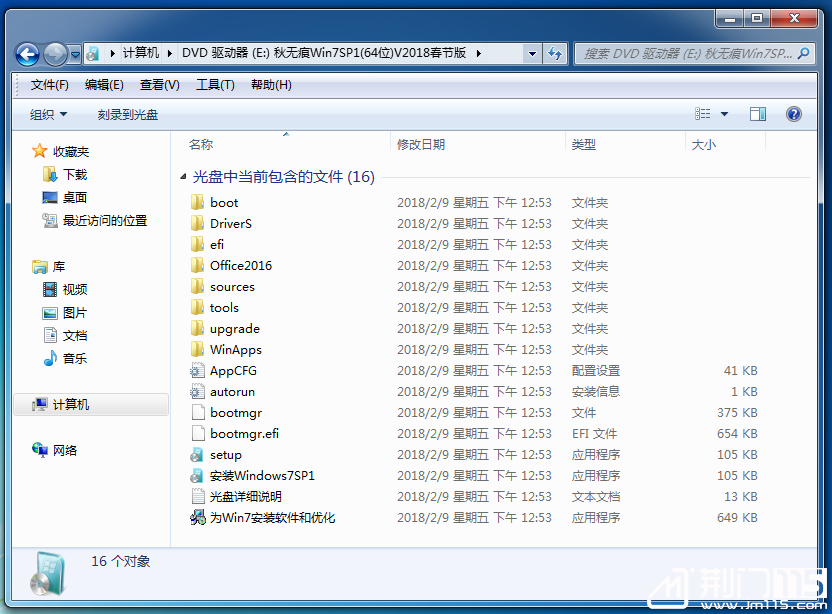Select the 计算机 breadcrumb segment

pyautogui.click(x=141, y=53)
